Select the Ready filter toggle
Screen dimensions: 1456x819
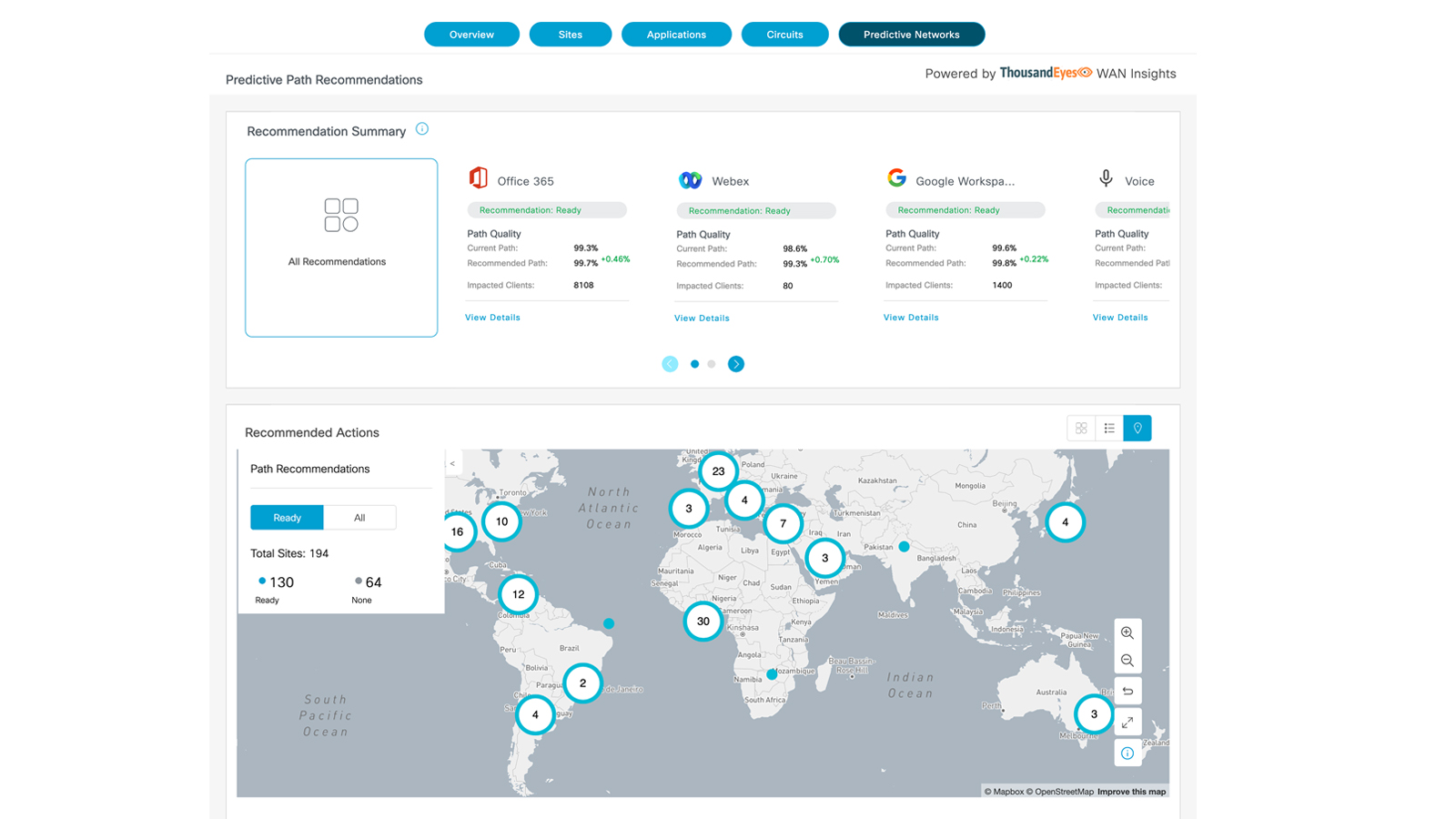click(287, 518)
